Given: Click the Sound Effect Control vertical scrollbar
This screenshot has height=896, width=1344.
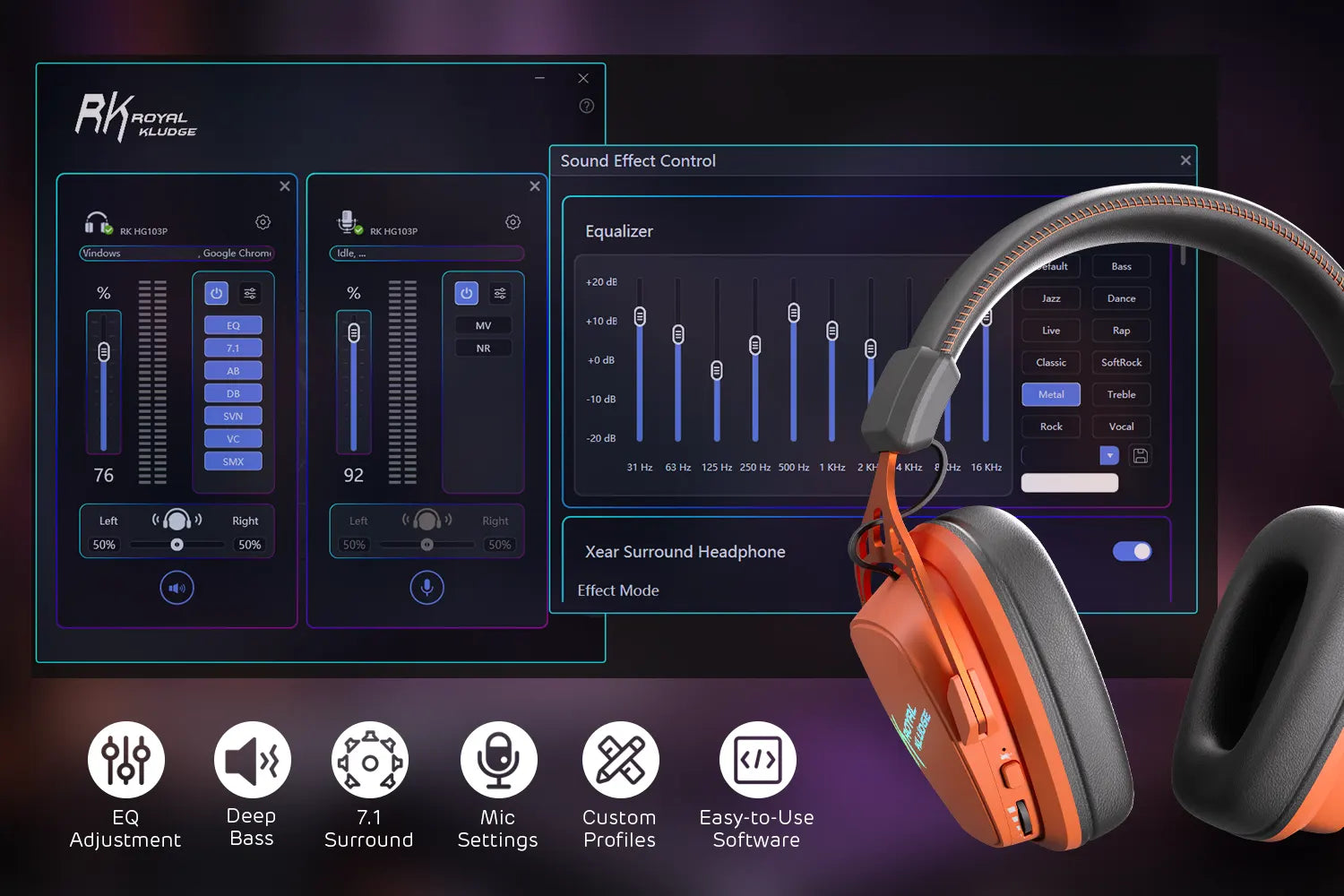Looking at the screenshot, I should pyautogui.click(x=1183, y=255).
